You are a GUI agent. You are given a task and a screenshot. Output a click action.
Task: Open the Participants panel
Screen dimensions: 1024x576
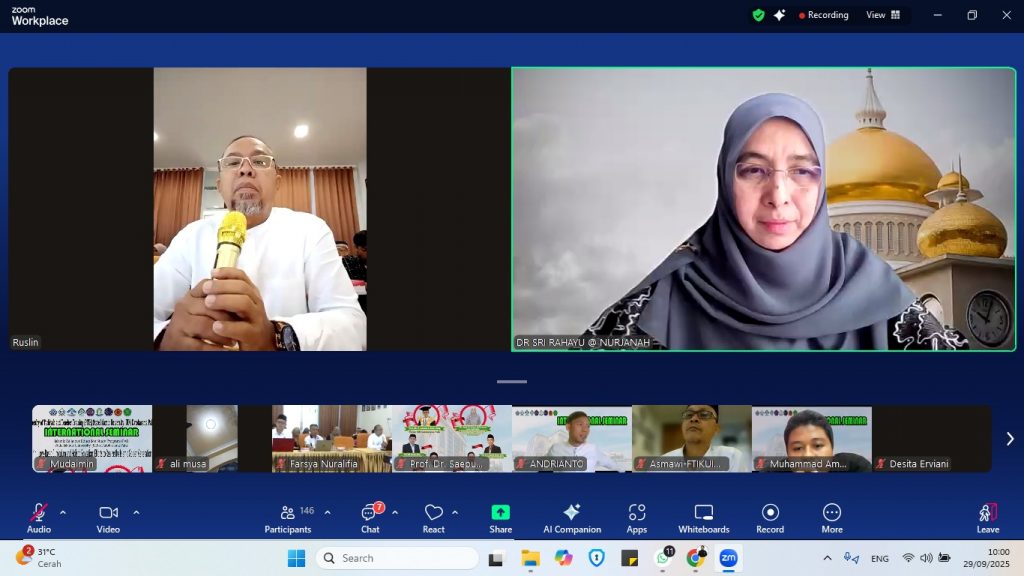288,516
